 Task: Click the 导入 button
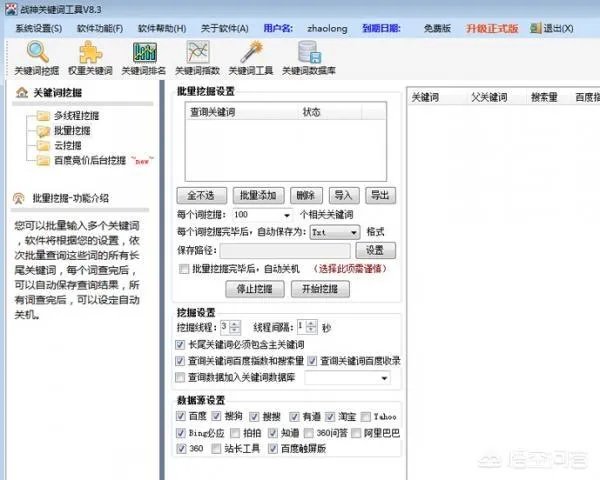pos(344,196)
